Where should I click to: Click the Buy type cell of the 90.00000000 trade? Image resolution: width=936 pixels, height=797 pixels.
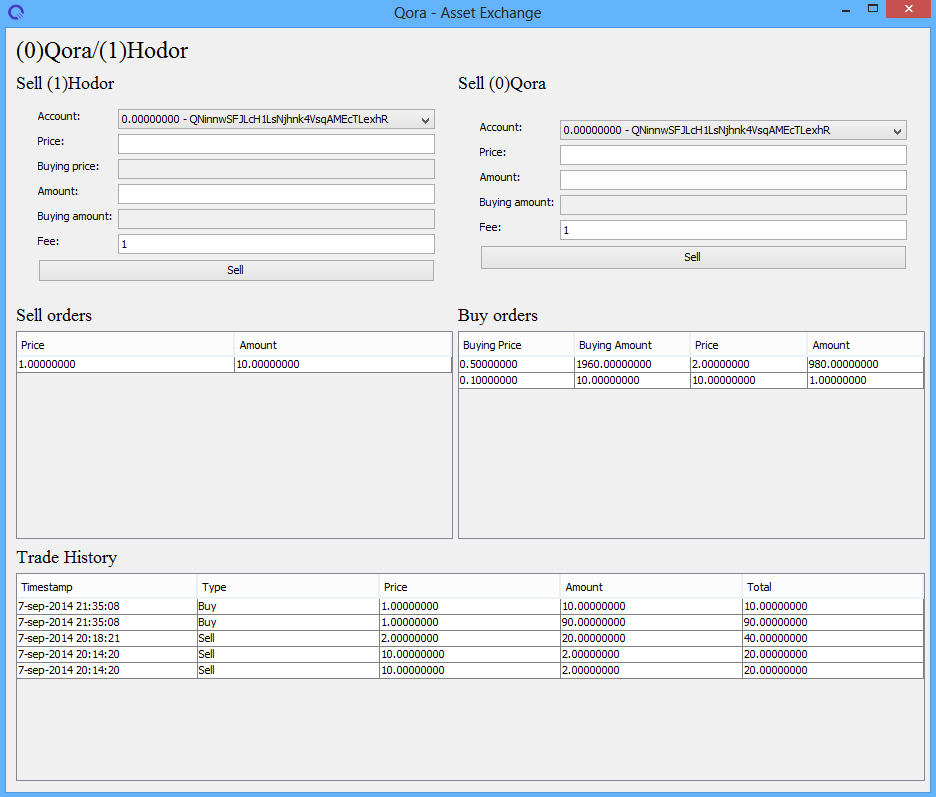[288, 622]
